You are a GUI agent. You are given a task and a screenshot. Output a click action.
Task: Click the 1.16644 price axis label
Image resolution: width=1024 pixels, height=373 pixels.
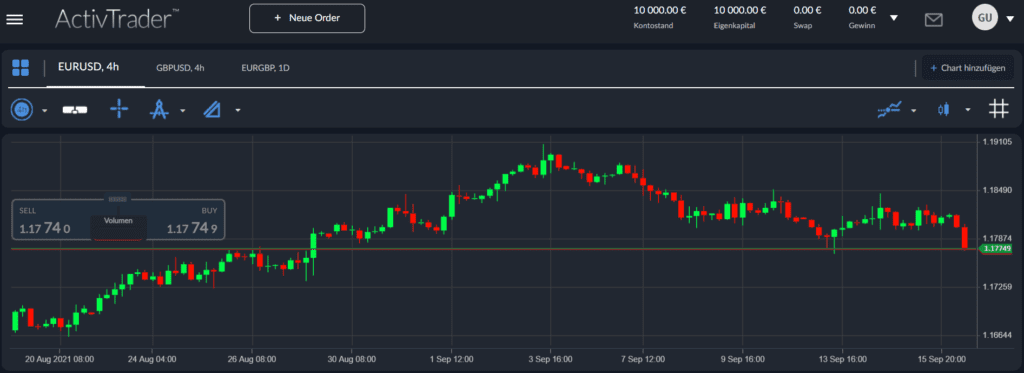(x=997, y=335)
